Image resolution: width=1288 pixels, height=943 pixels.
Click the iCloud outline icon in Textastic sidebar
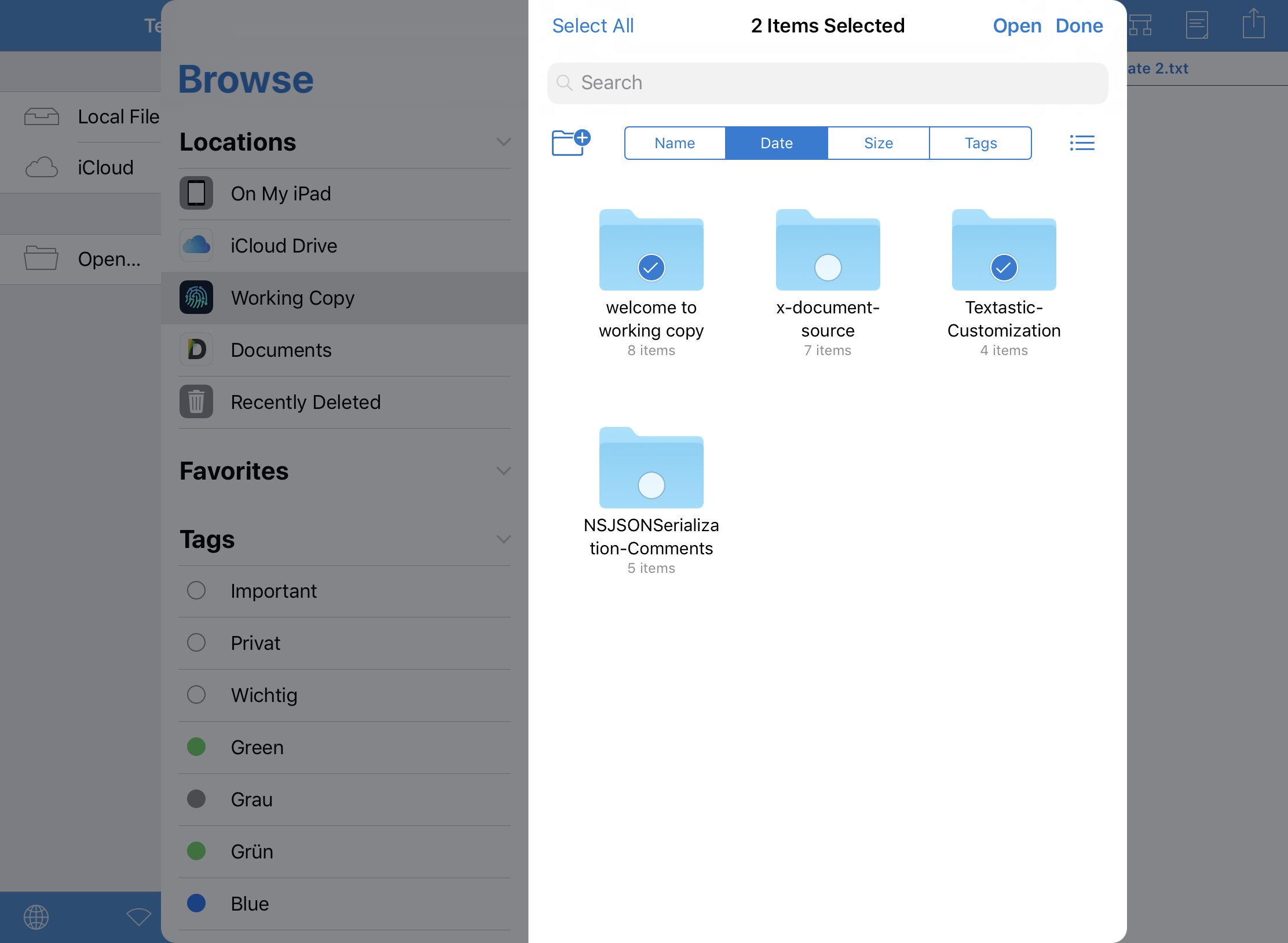[x=42, y=167]
